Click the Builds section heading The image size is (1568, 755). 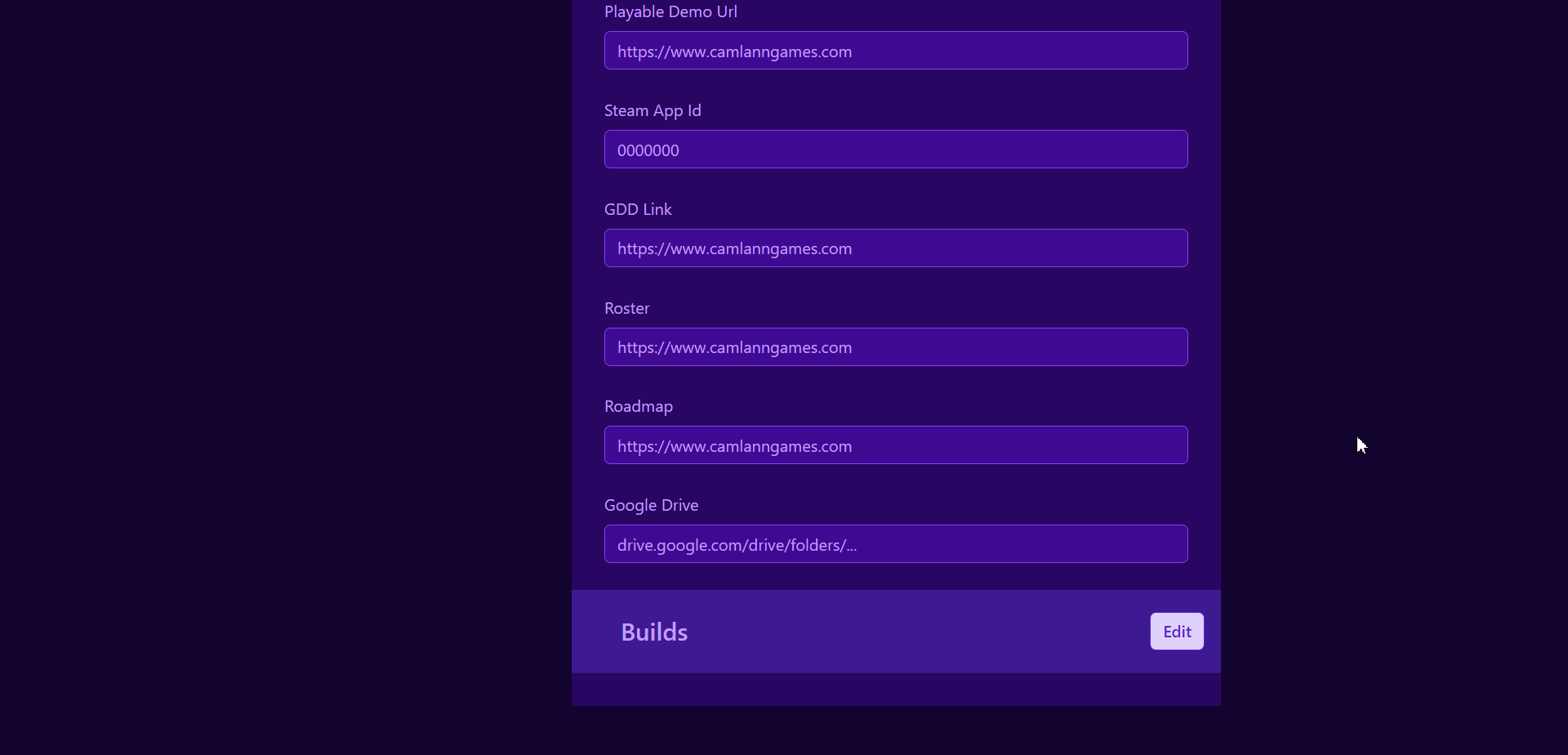coord(653,632)
